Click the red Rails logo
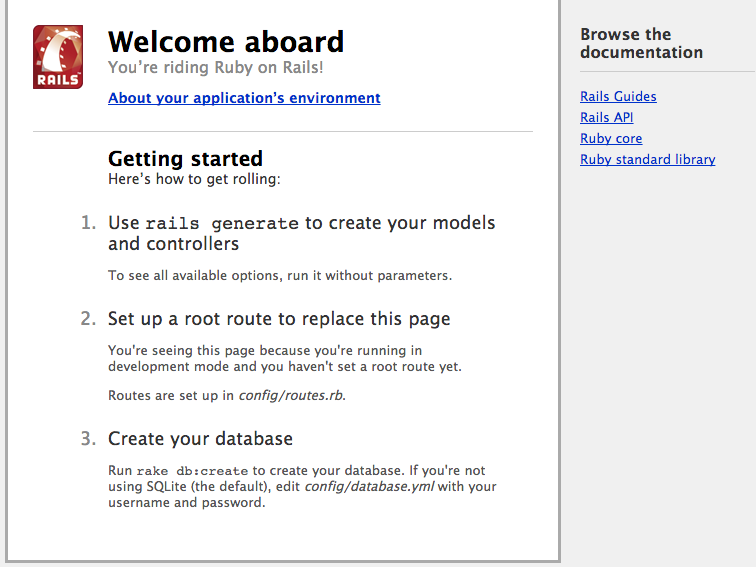This screenshot has height=567, width=756. pyautogui.click(x=58, y=57)
